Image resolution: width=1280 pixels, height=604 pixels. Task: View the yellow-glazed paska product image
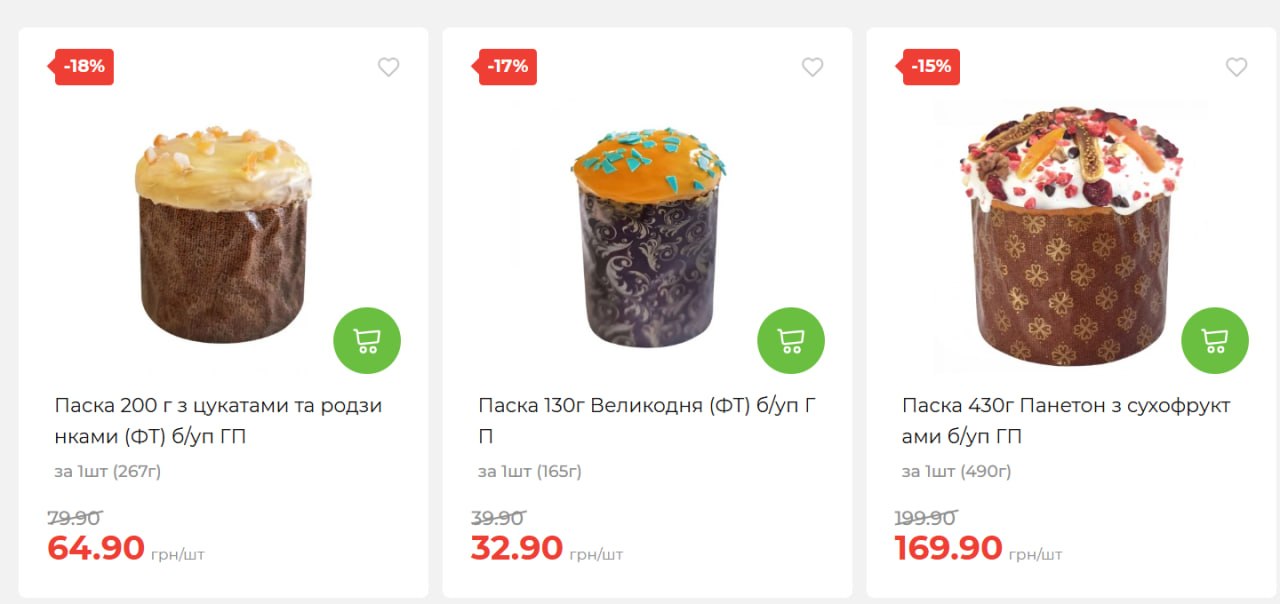(223, 235)
